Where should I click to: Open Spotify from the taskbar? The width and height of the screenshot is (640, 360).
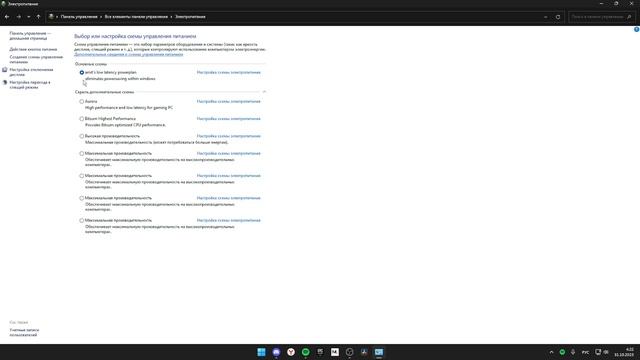tap(305, 352)
